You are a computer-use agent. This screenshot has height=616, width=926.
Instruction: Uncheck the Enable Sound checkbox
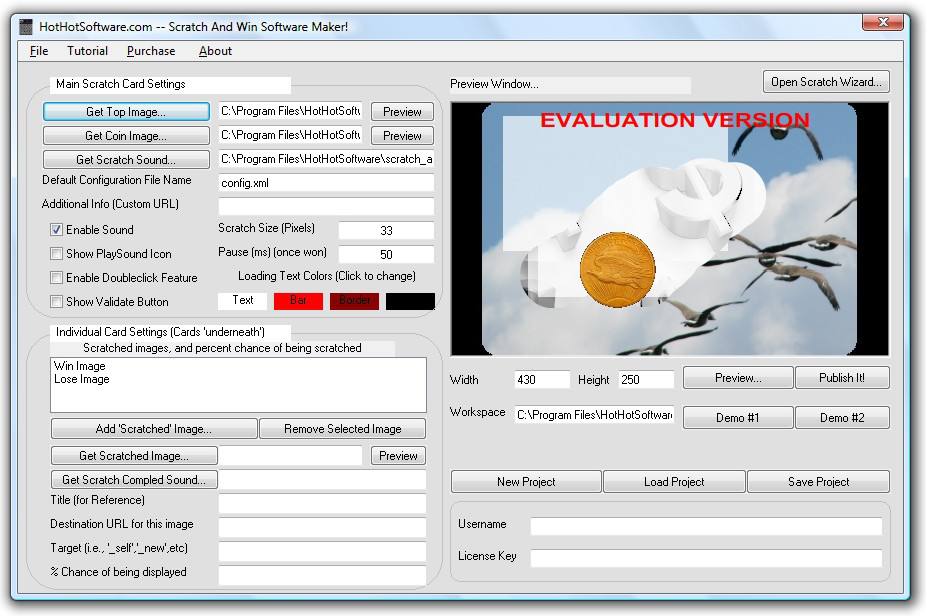click(x=57, y=230)
